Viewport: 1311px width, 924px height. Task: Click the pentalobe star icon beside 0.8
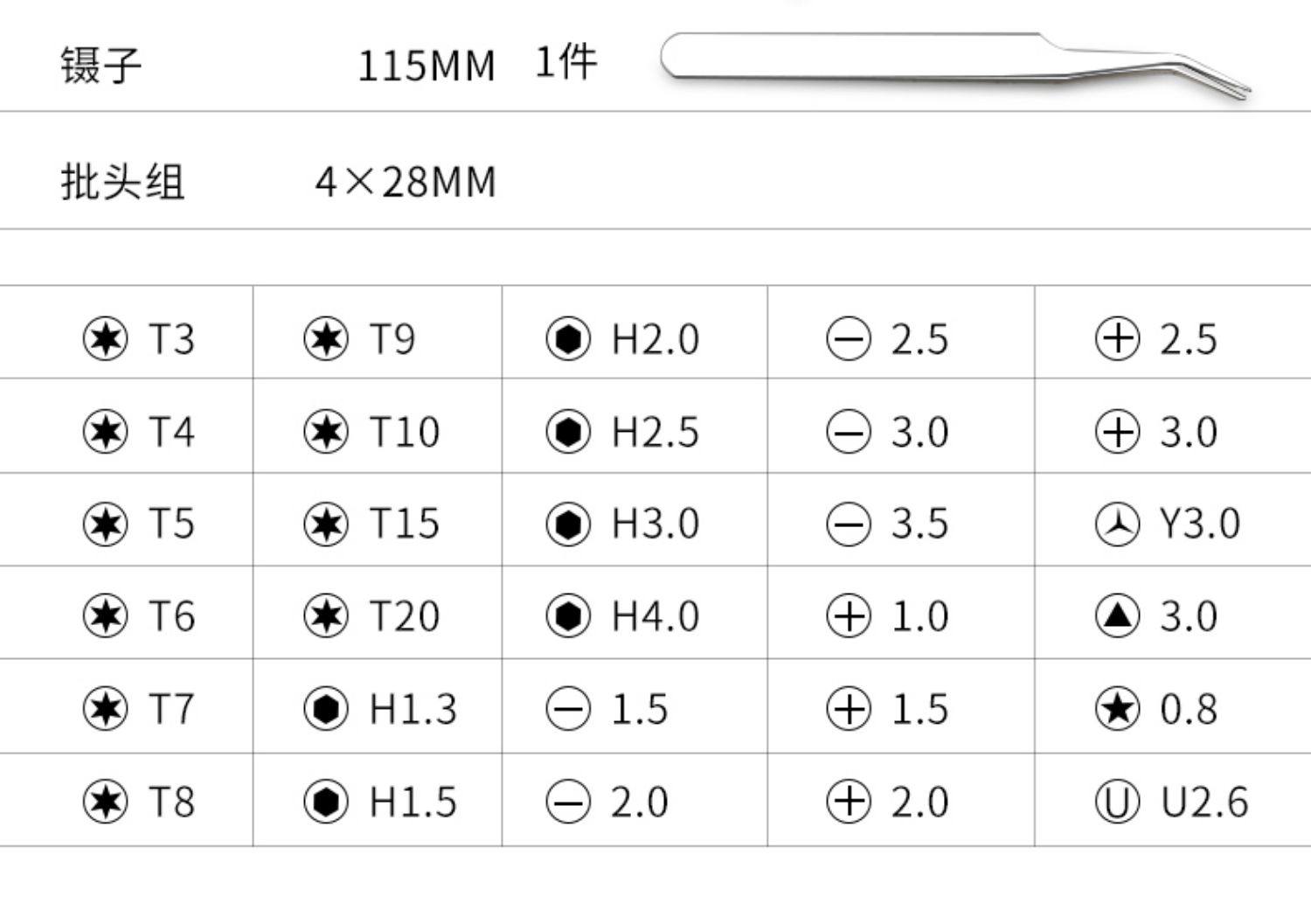(x=1117, y=709)
